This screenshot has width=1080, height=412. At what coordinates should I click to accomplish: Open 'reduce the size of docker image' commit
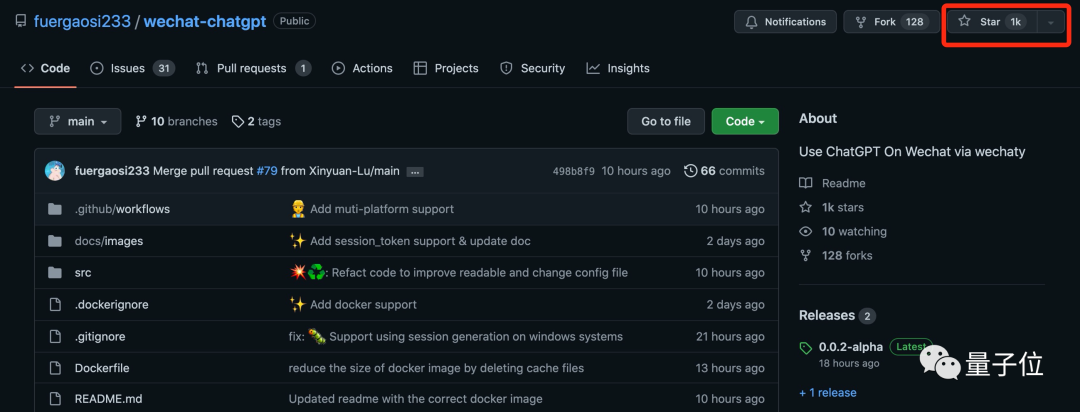[436, 369]
